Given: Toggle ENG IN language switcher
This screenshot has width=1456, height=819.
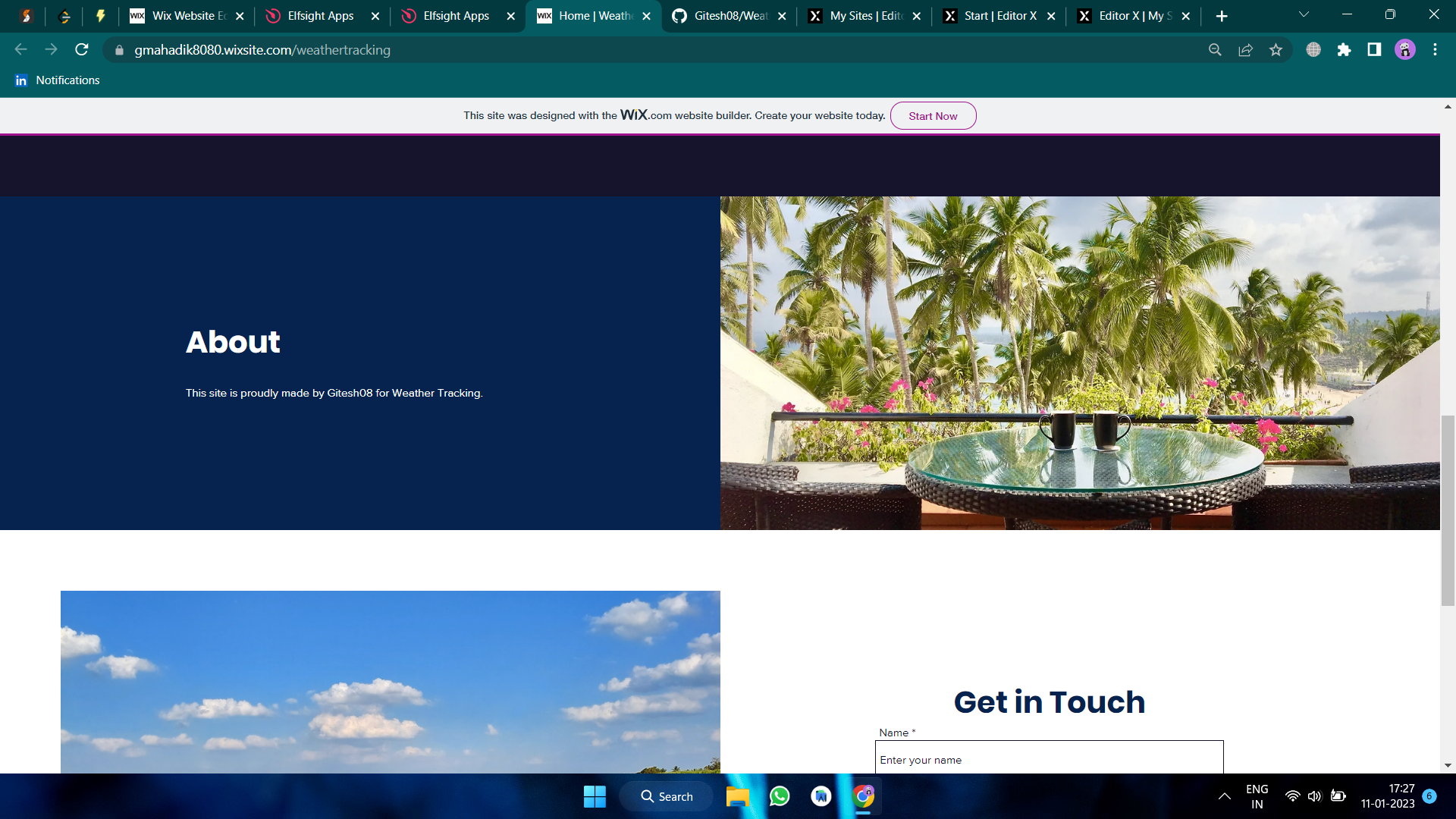Looking at the screenshot, I should click(1257, 796).
